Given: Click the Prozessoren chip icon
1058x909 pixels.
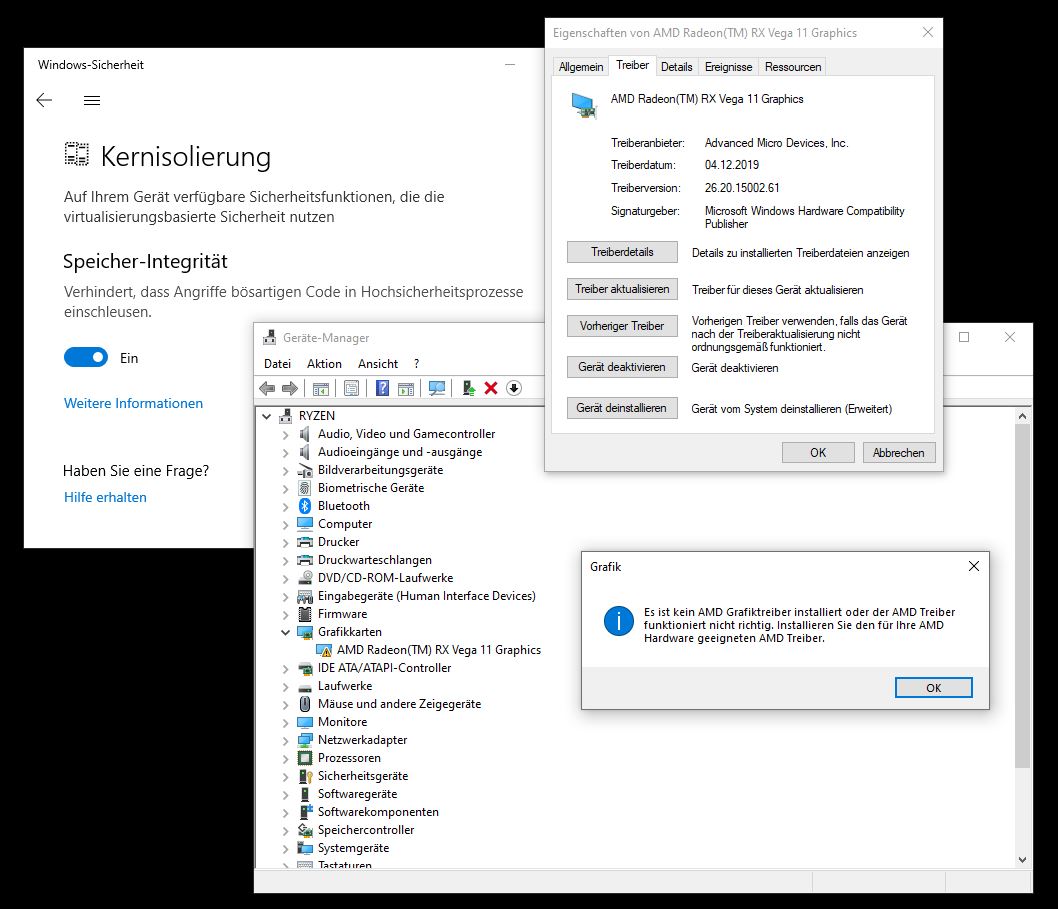Looking at the screenshot, I should coord(305,758).
